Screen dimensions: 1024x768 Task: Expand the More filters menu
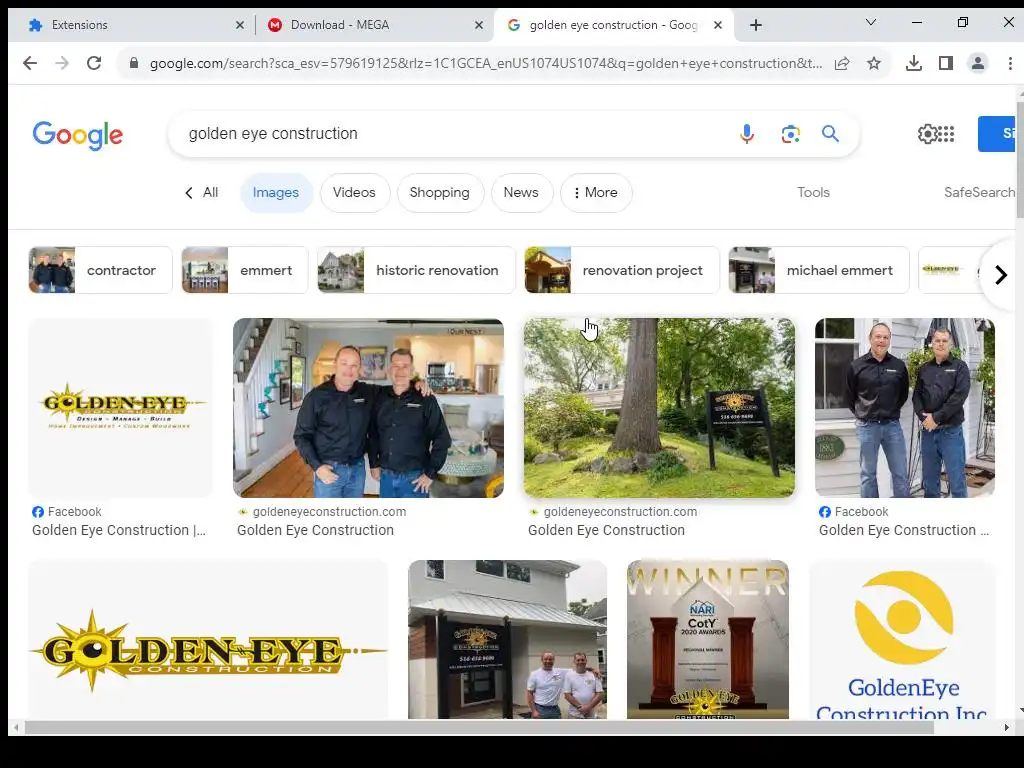tap(595, 193)
